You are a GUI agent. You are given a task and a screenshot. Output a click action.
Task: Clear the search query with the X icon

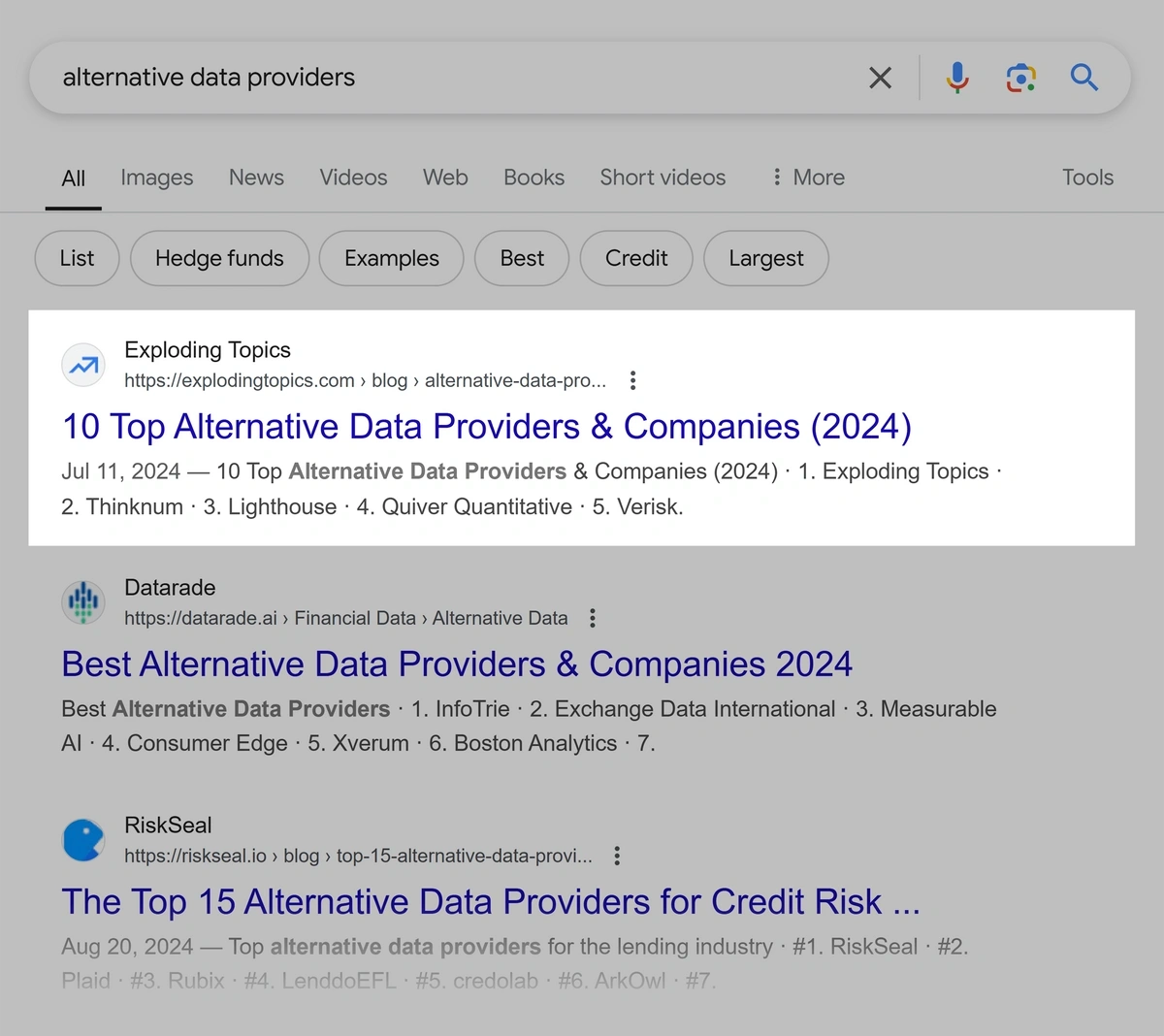[x=880, y=78]
